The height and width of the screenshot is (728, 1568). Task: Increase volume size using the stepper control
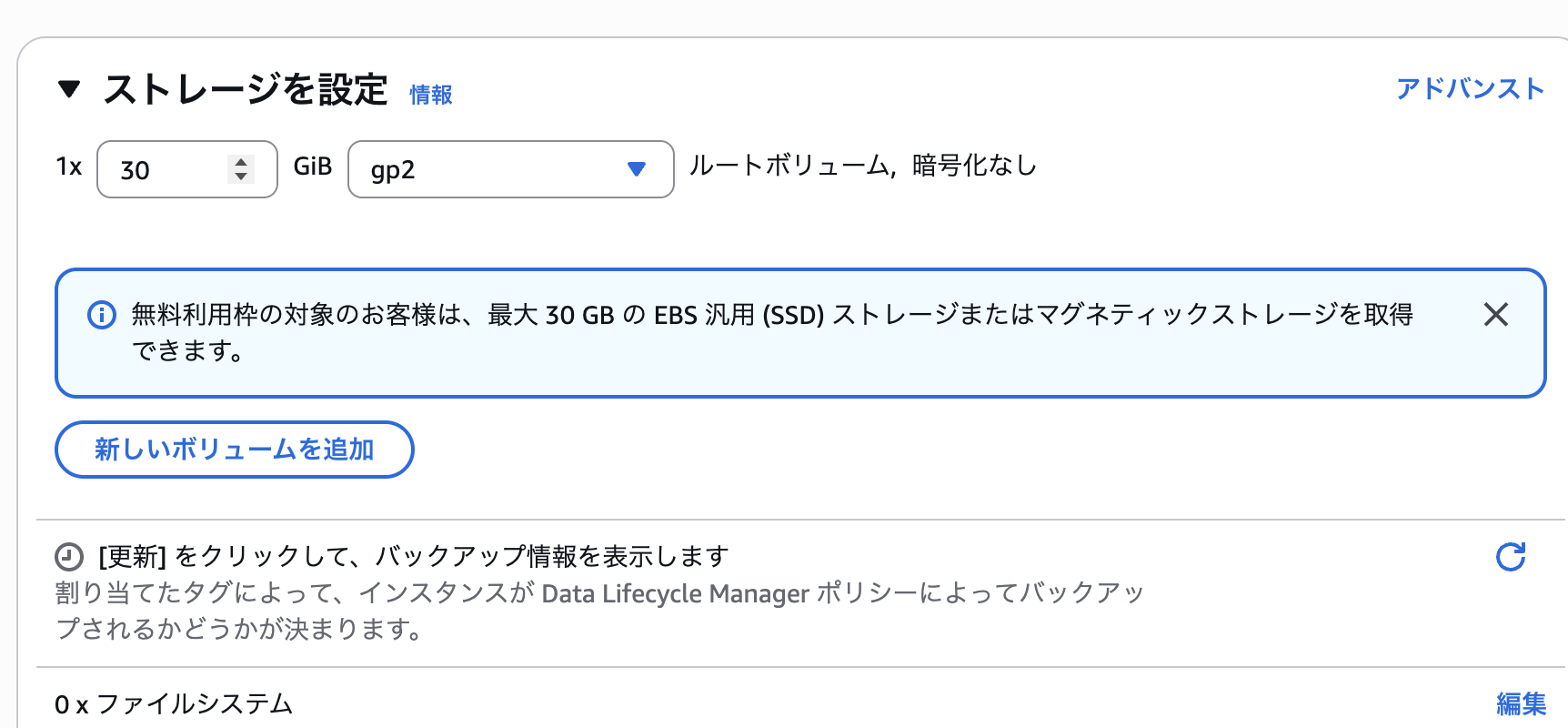[240, 160]
